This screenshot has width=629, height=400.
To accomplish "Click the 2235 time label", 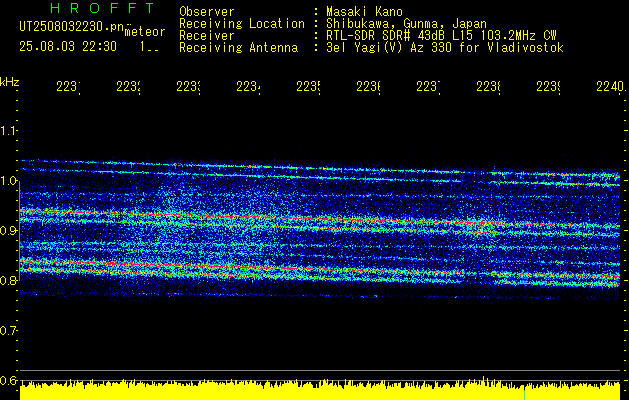I will pos(308,87).
